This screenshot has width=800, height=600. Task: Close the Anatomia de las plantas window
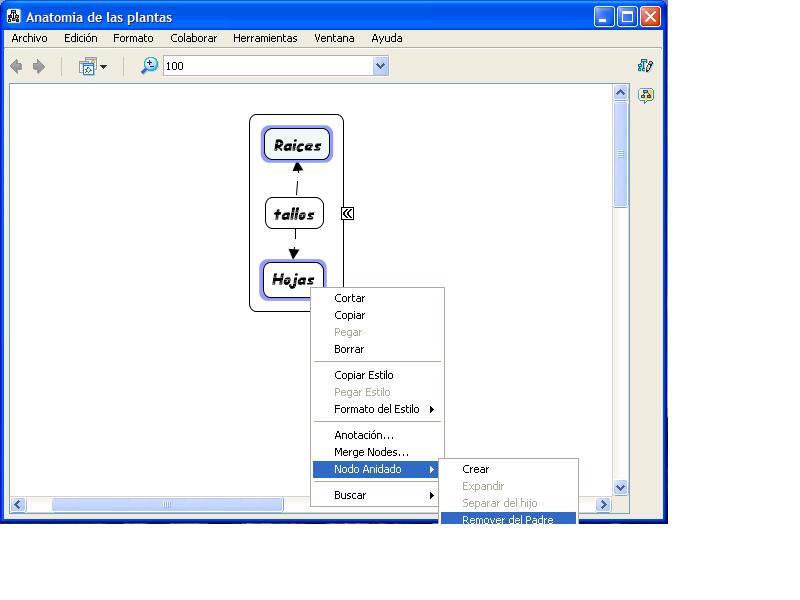(651, 17)
